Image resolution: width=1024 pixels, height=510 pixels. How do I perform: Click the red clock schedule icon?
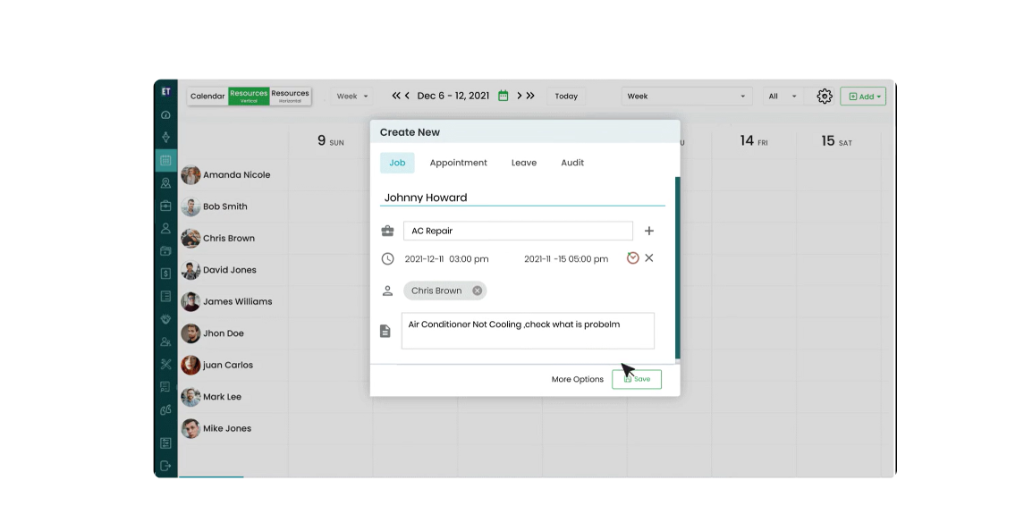pos(632,258)
